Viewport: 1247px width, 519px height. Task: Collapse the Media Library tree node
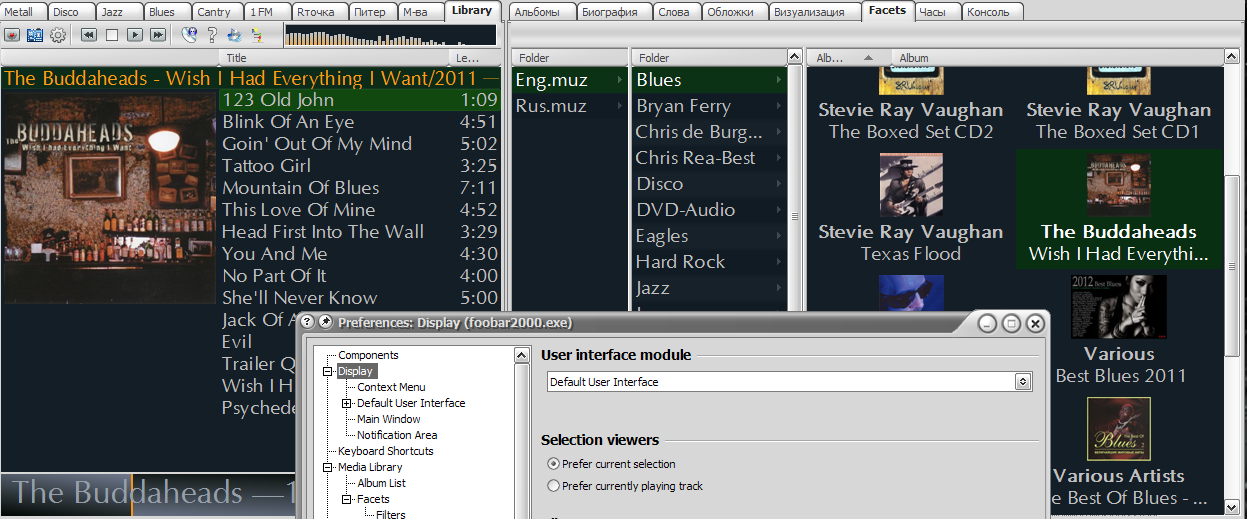(329, 467)
